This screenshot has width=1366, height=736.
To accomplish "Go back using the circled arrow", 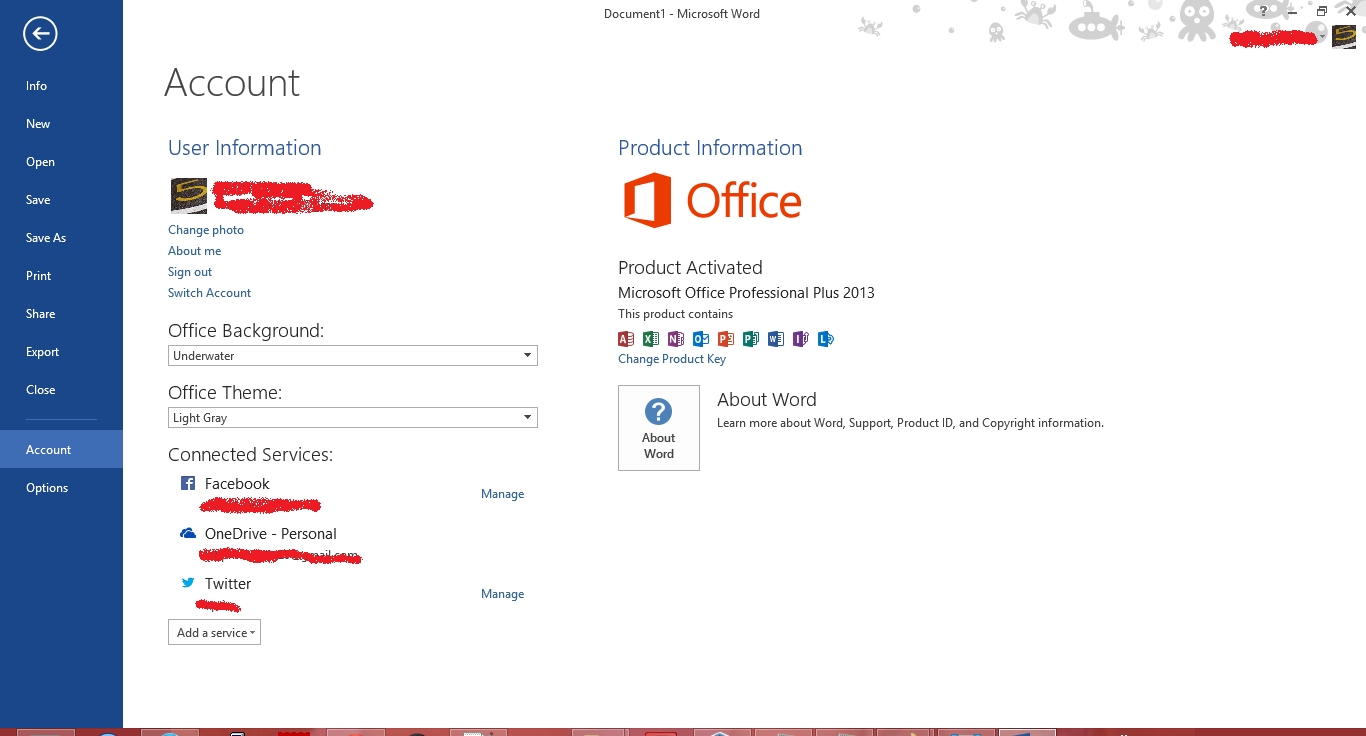I will (x=40, y=35).
